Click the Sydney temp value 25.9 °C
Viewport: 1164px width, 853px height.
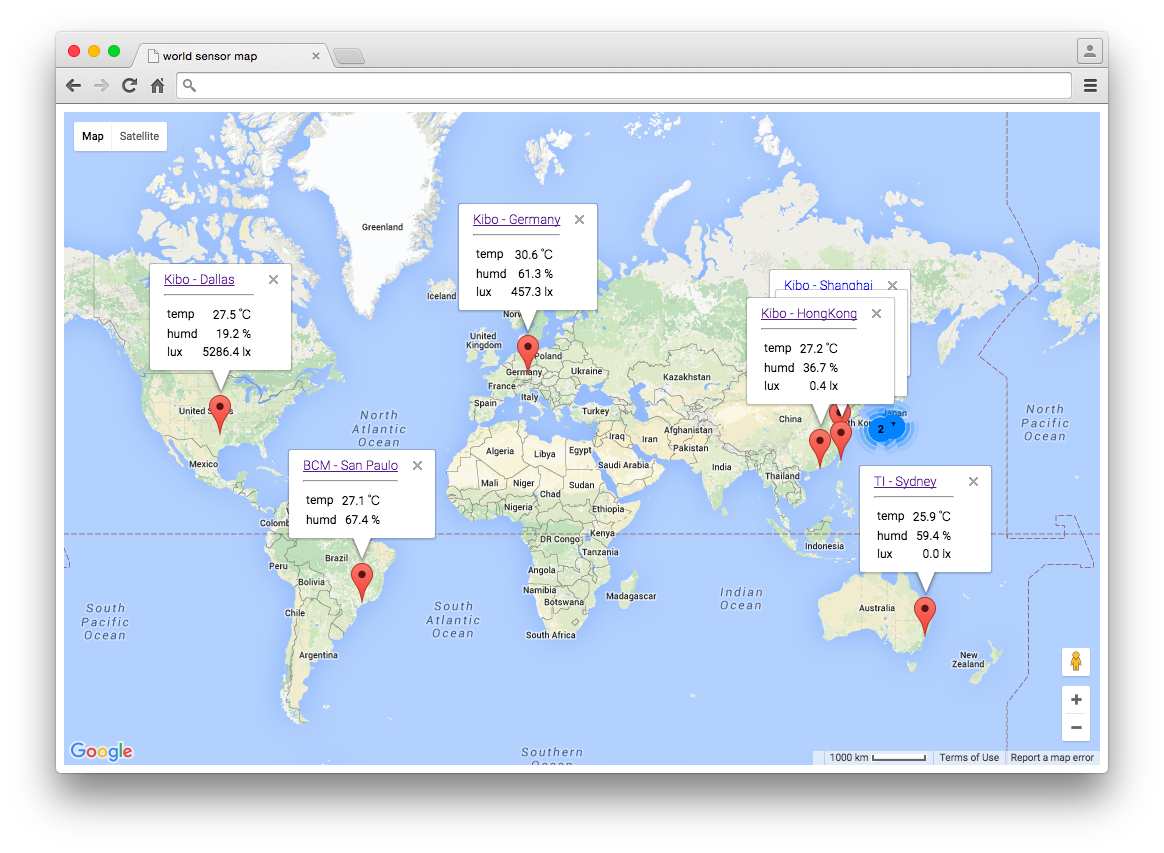click(932, 517)
